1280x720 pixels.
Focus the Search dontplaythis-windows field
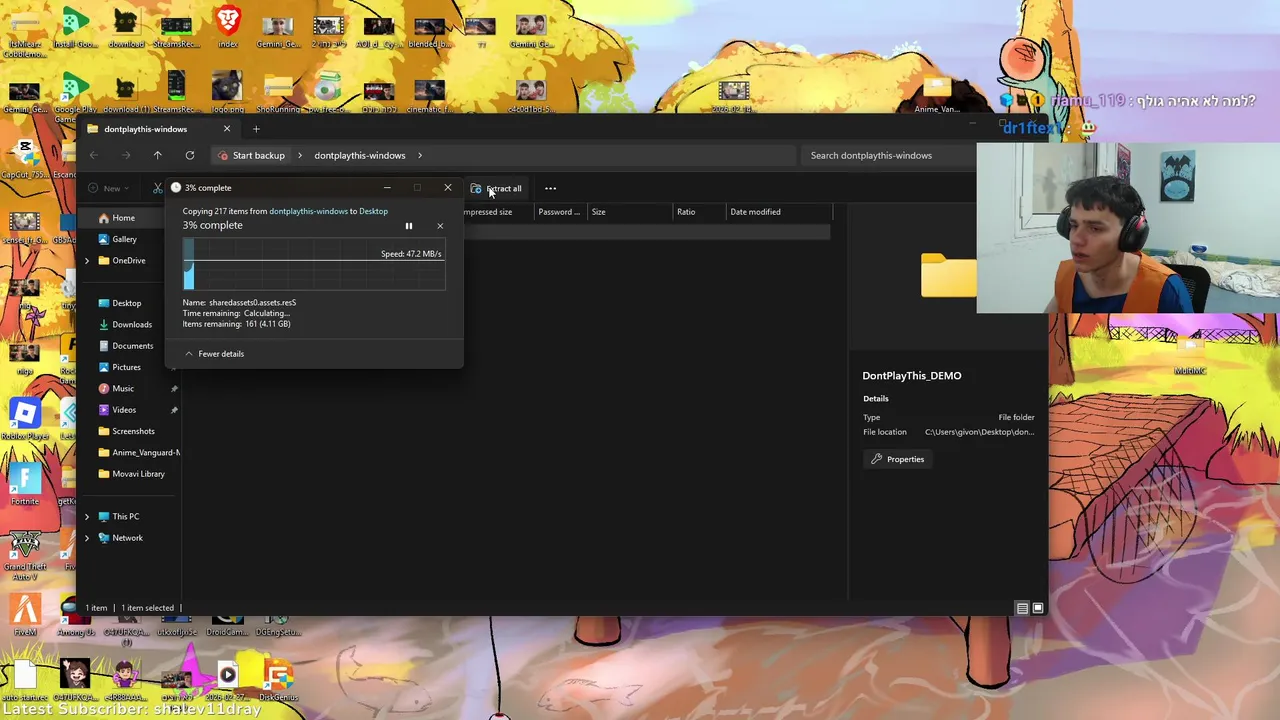click(888, 156)
